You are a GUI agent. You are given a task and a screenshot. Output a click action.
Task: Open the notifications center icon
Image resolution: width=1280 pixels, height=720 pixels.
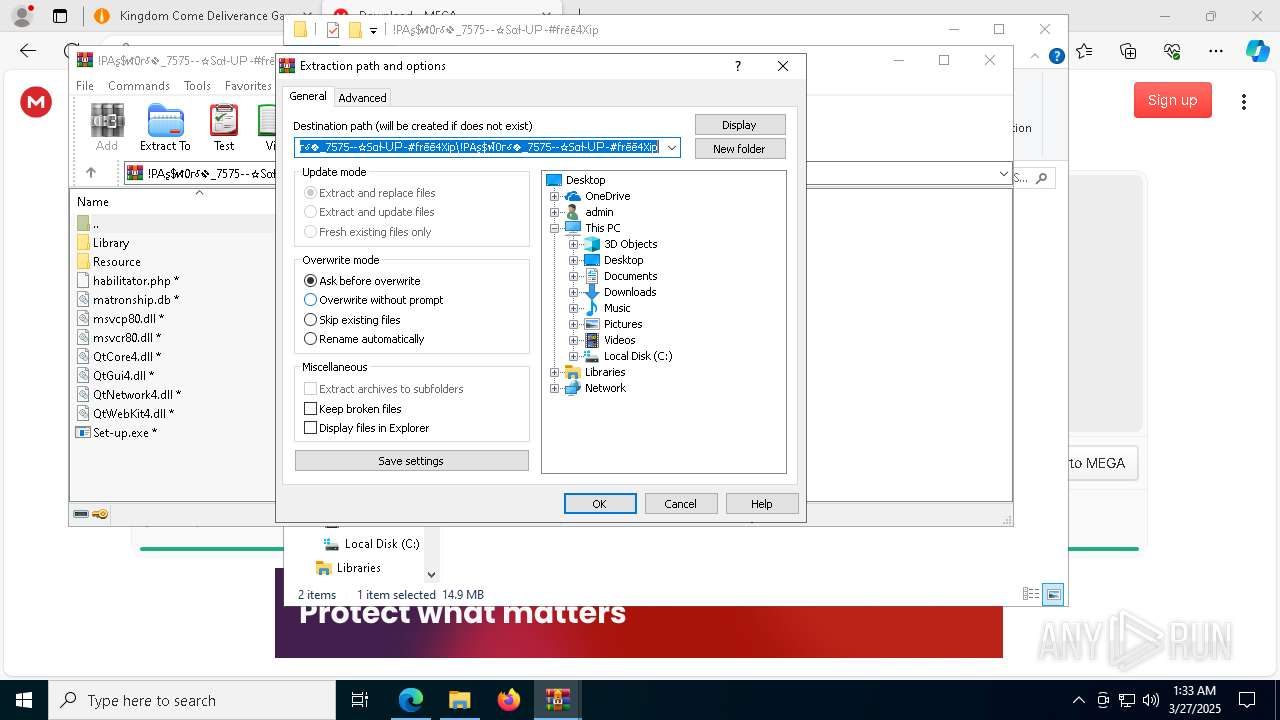click(1247, 700)
